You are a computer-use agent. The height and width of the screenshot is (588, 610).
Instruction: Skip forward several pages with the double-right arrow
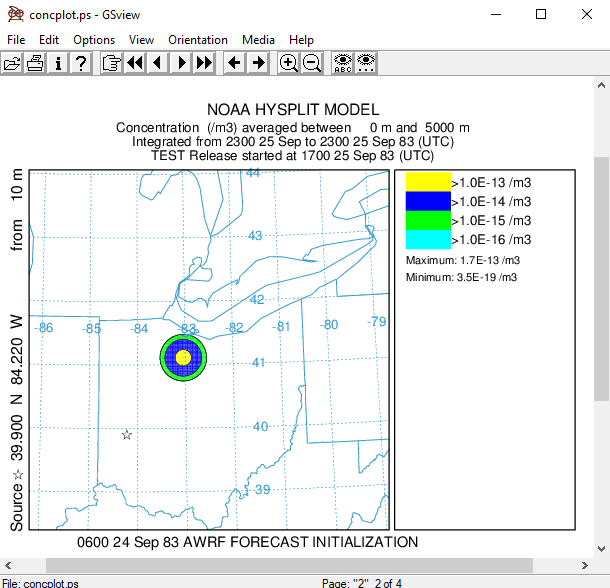pyautogui.click(x=204, y=63)
